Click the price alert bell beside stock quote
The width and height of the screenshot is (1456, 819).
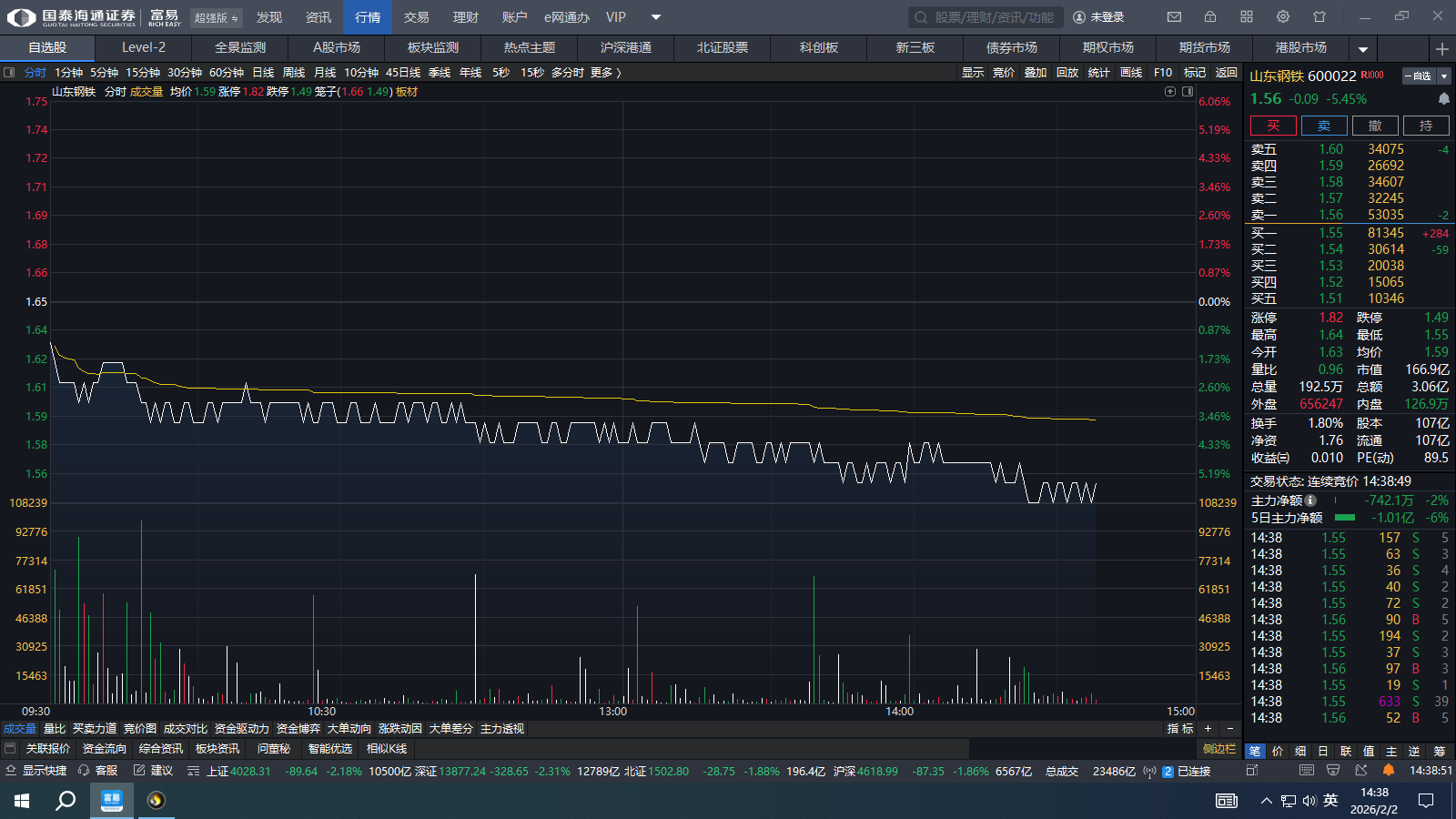(x=1443, y=98)
